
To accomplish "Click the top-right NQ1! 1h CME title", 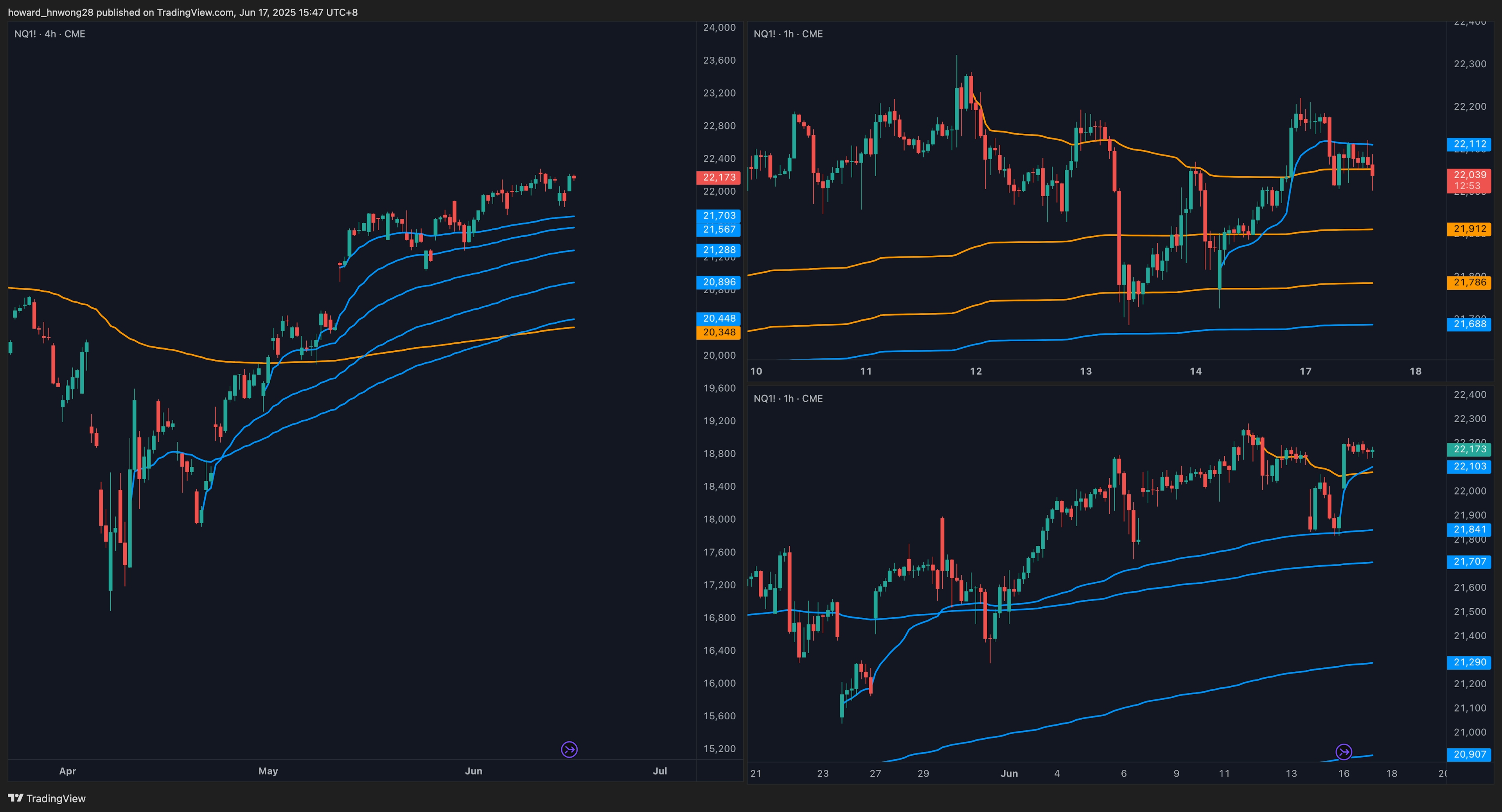I will [x=788, y=34].
